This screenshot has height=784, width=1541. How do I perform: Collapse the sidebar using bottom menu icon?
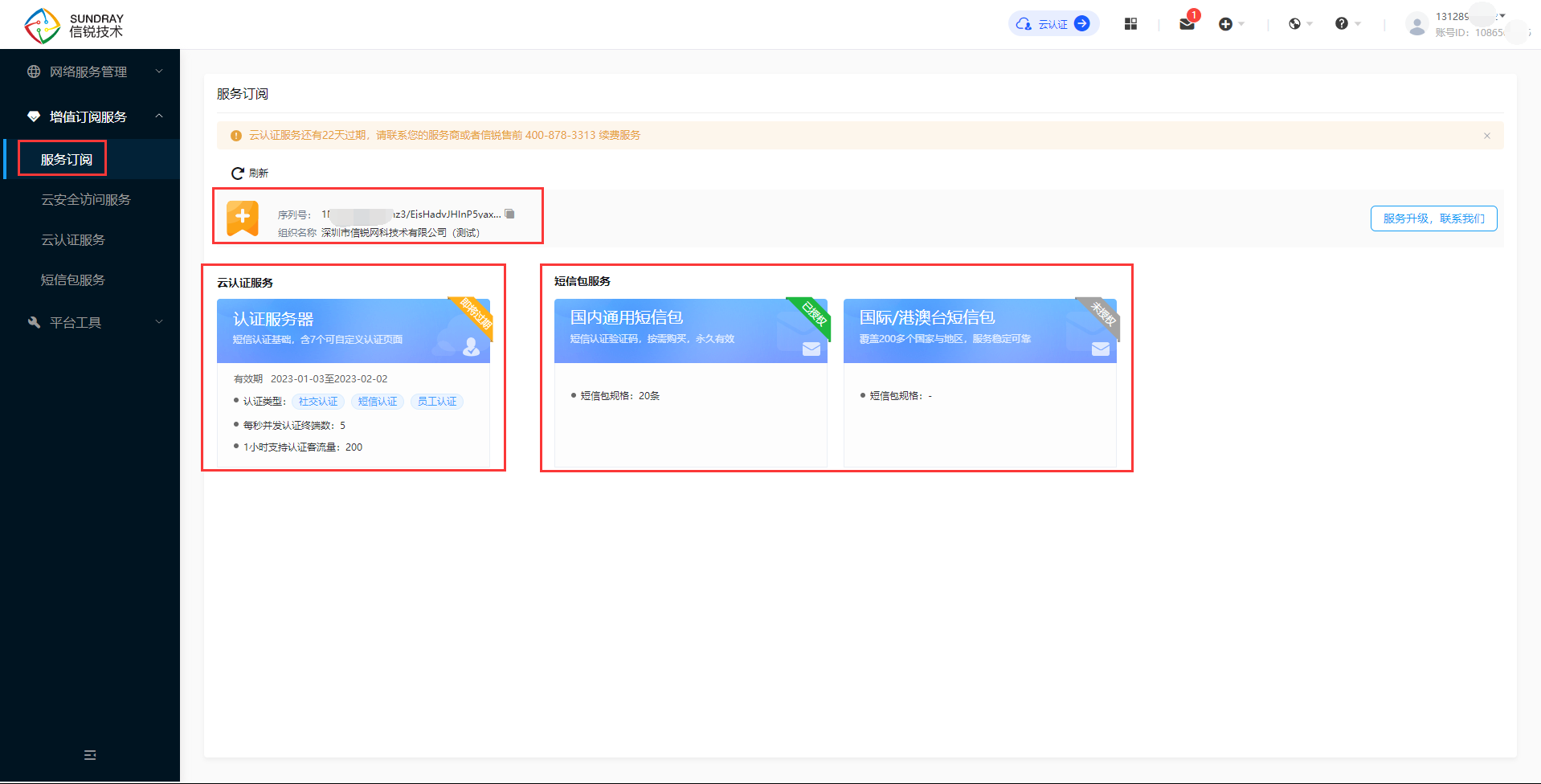90,755
